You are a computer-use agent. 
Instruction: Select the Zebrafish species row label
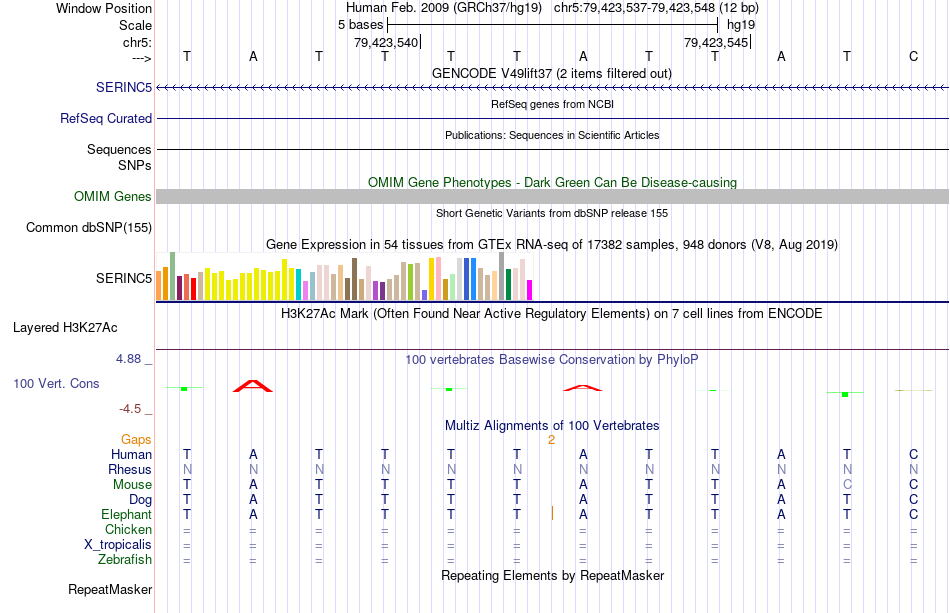point(125,559)
